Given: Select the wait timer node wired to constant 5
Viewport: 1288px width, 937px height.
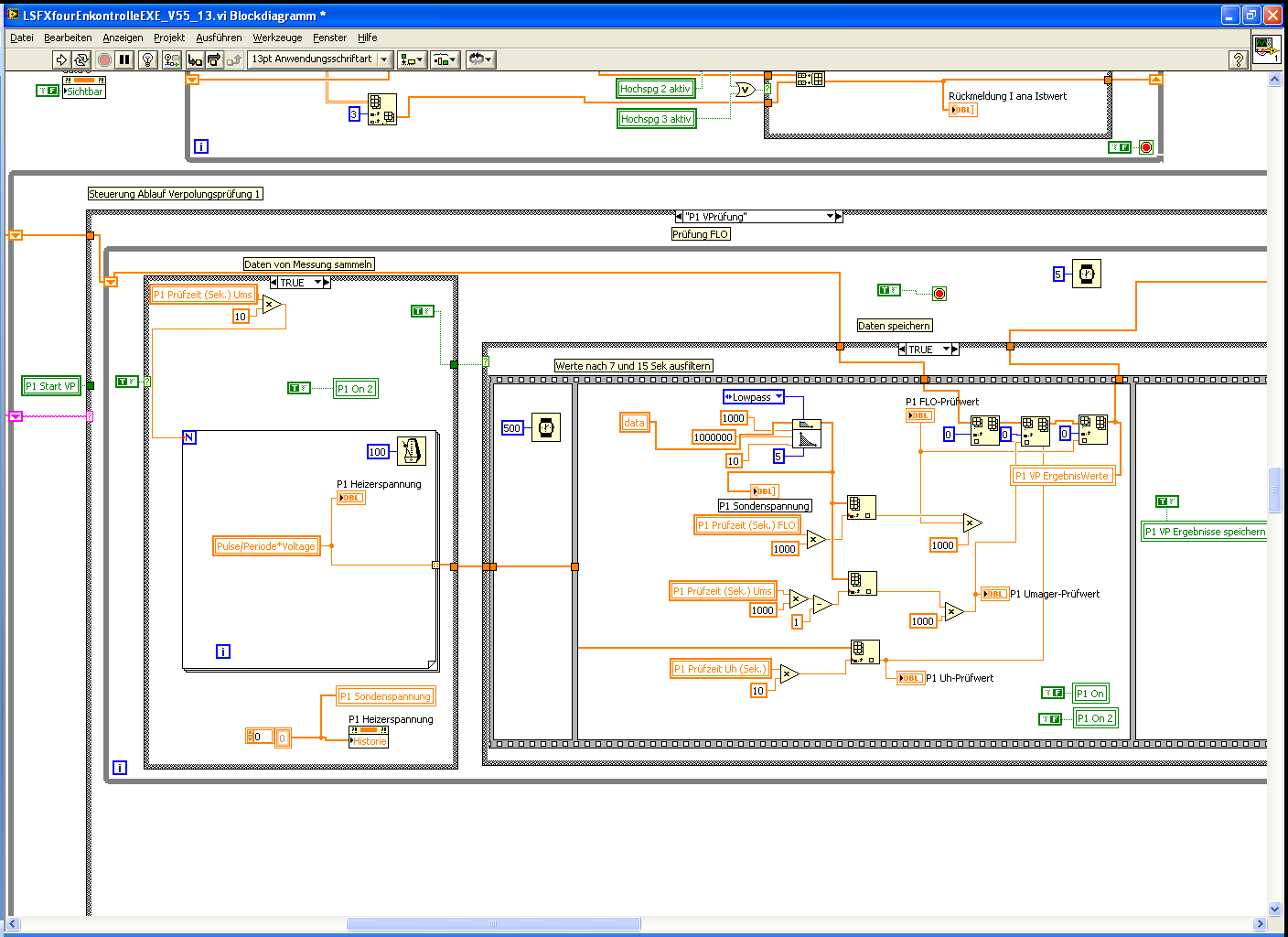Looking at the screenshot, I should point(1086,274).
